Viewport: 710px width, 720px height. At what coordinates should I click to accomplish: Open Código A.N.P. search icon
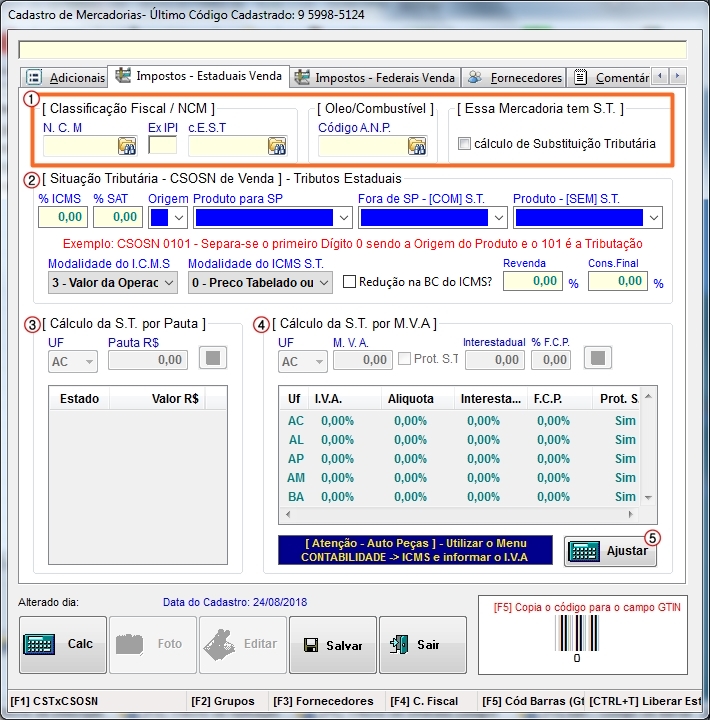tap(417, 146)
